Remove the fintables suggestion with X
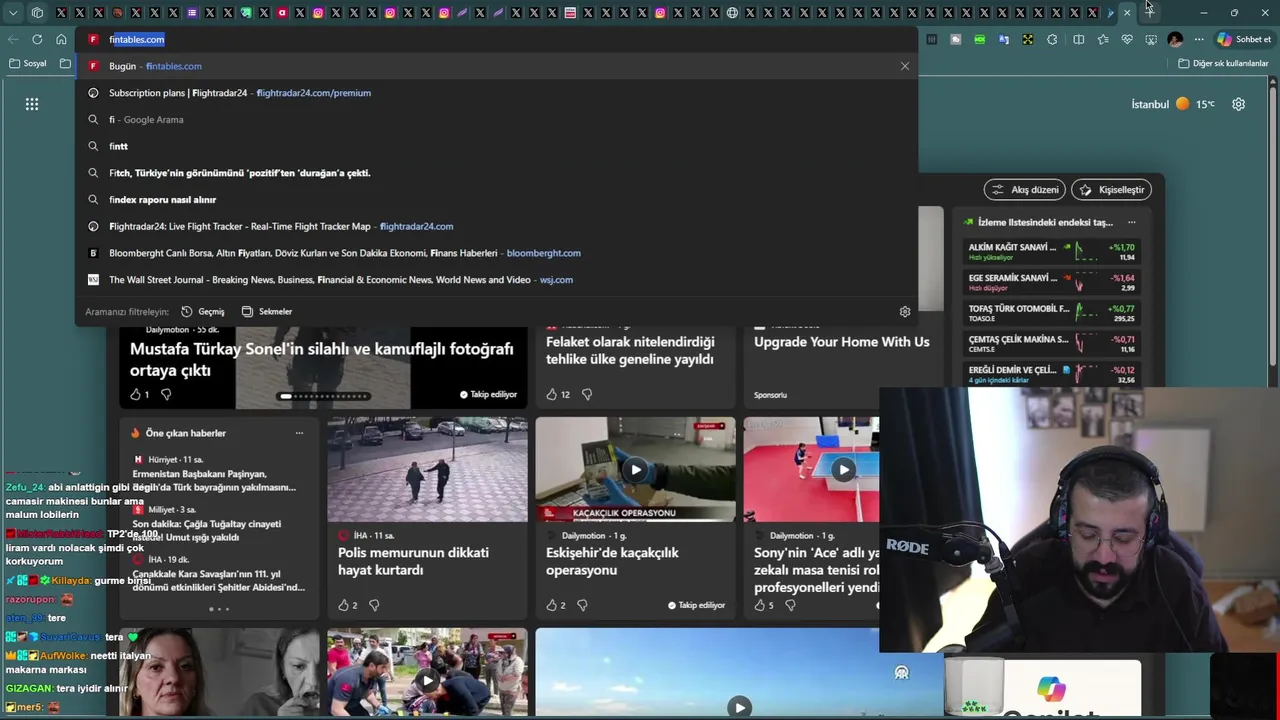The height and width of the screenshot is (720, 1280). pyautogui.click(x=905, y=66)
